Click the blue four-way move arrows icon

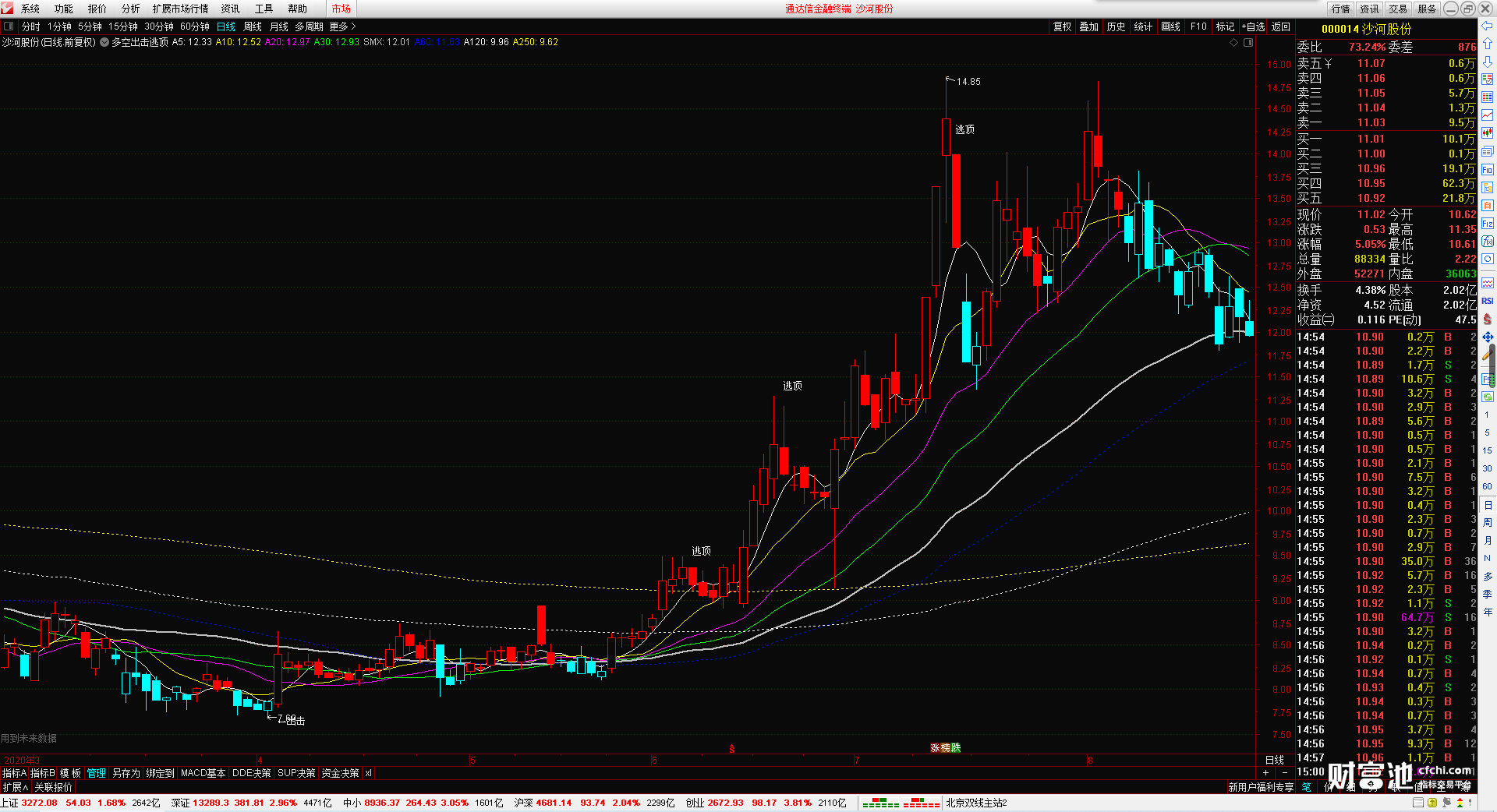1487,337
